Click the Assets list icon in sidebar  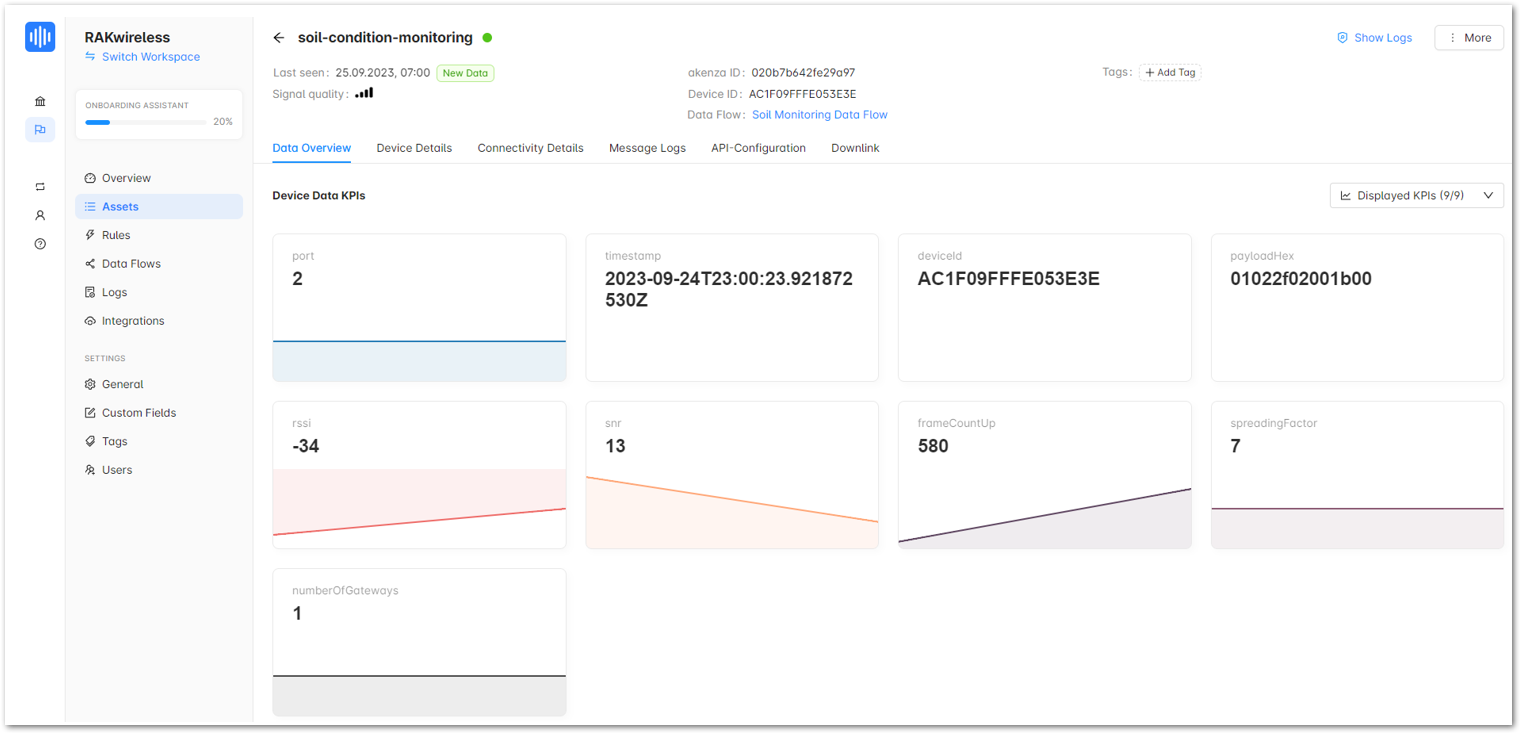point(90,207)
